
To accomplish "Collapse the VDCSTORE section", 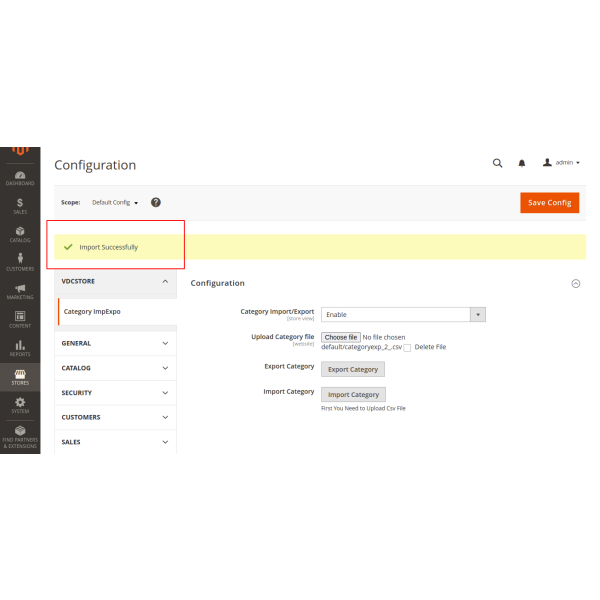I will (117, 282).
